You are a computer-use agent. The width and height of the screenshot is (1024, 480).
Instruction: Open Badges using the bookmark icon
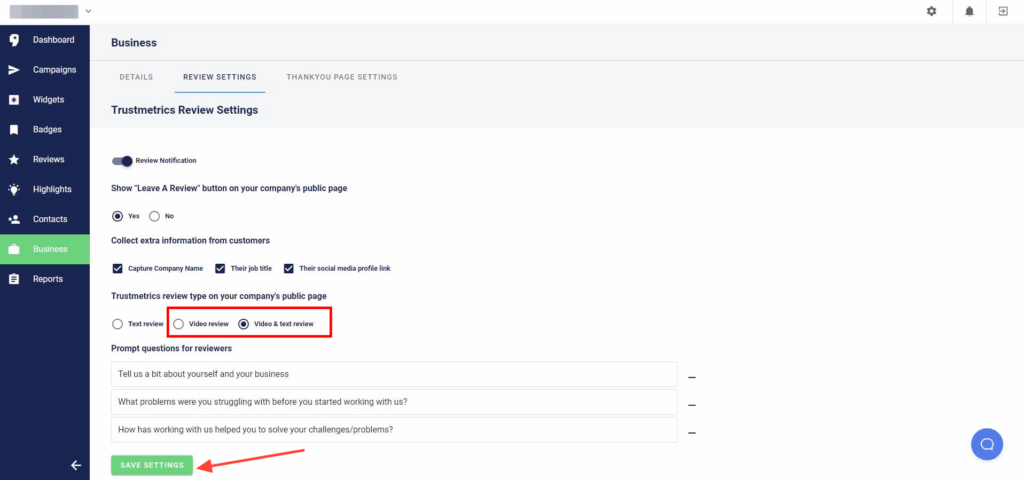pyautogui.click(x=14, y=130)
